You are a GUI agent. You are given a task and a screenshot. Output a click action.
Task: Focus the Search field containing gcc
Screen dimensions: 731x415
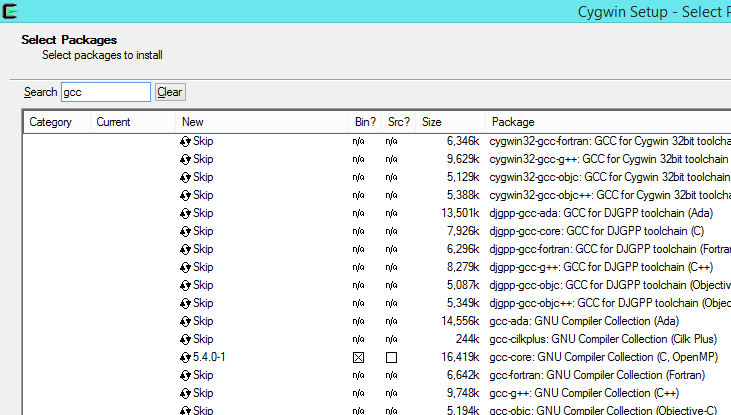click(x=106, y=92)
